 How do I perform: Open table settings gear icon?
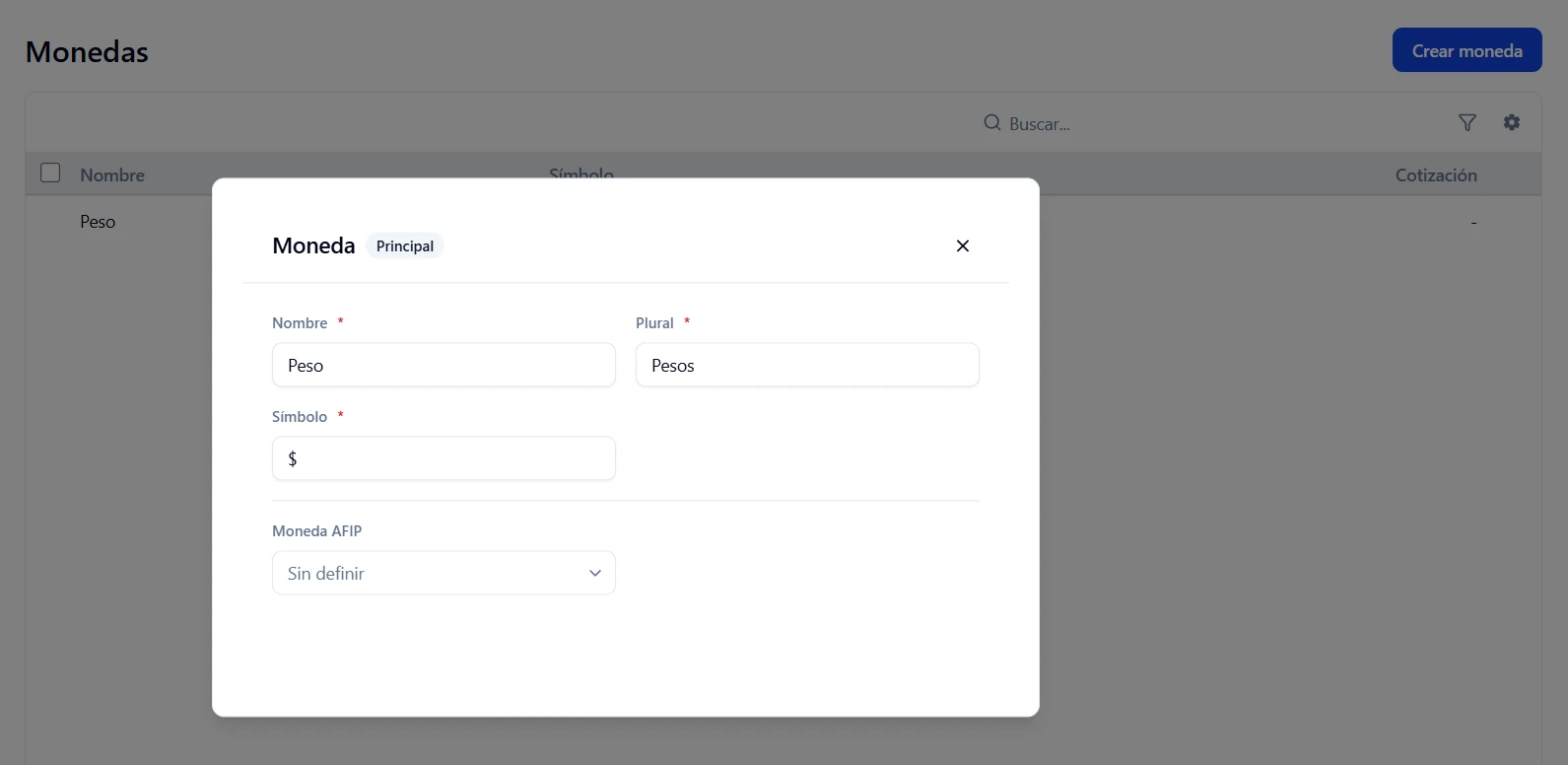pyautogui.click(x=1512, y=122)
